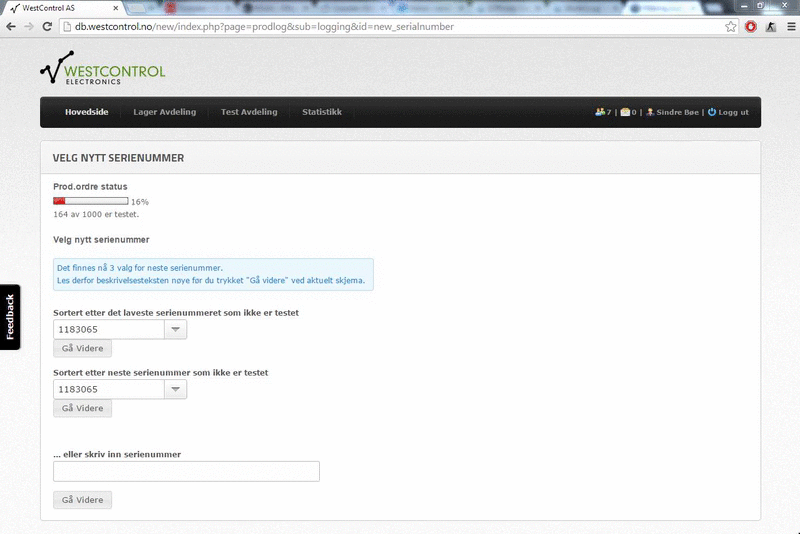
Task: Click the '164 av 1000 er testet.' text
Action: click(x=96, y=215)
